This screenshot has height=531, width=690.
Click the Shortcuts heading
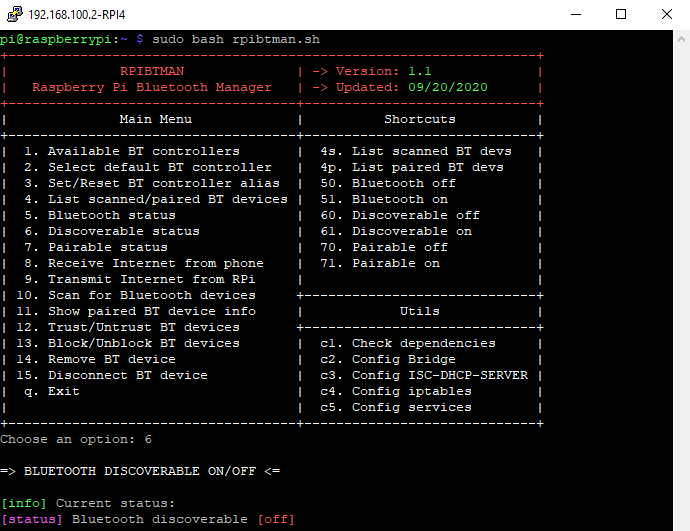tap(420, 119)
